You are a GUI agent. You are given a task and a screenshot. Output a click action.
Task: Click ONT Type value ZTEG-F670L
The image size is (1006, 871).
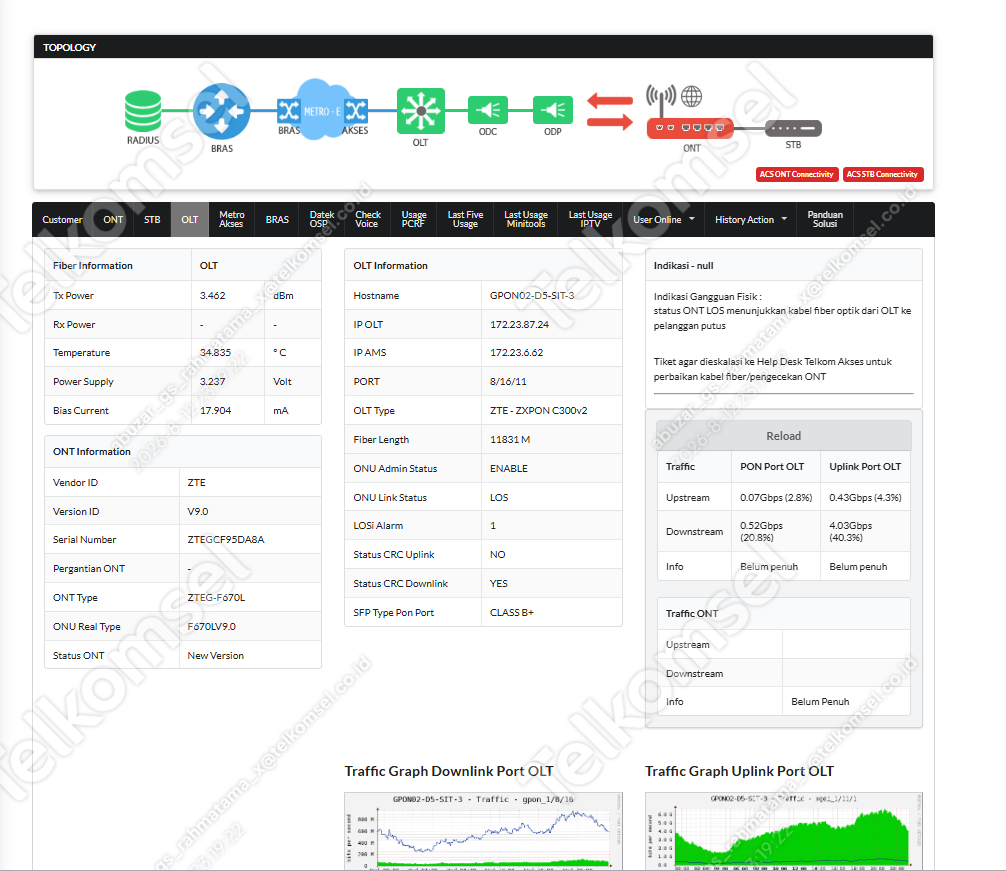[216, 598]
